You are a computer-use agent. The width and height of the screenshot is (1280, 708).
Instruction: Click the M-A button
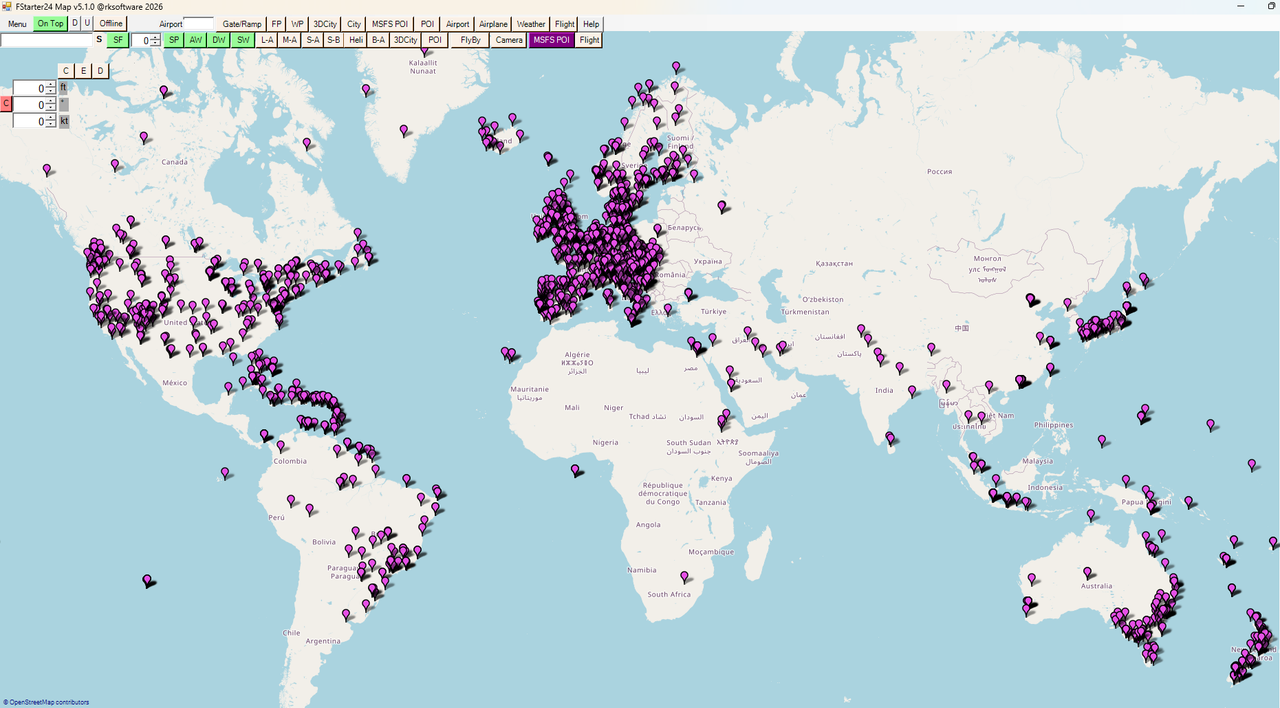click(290, 40)
